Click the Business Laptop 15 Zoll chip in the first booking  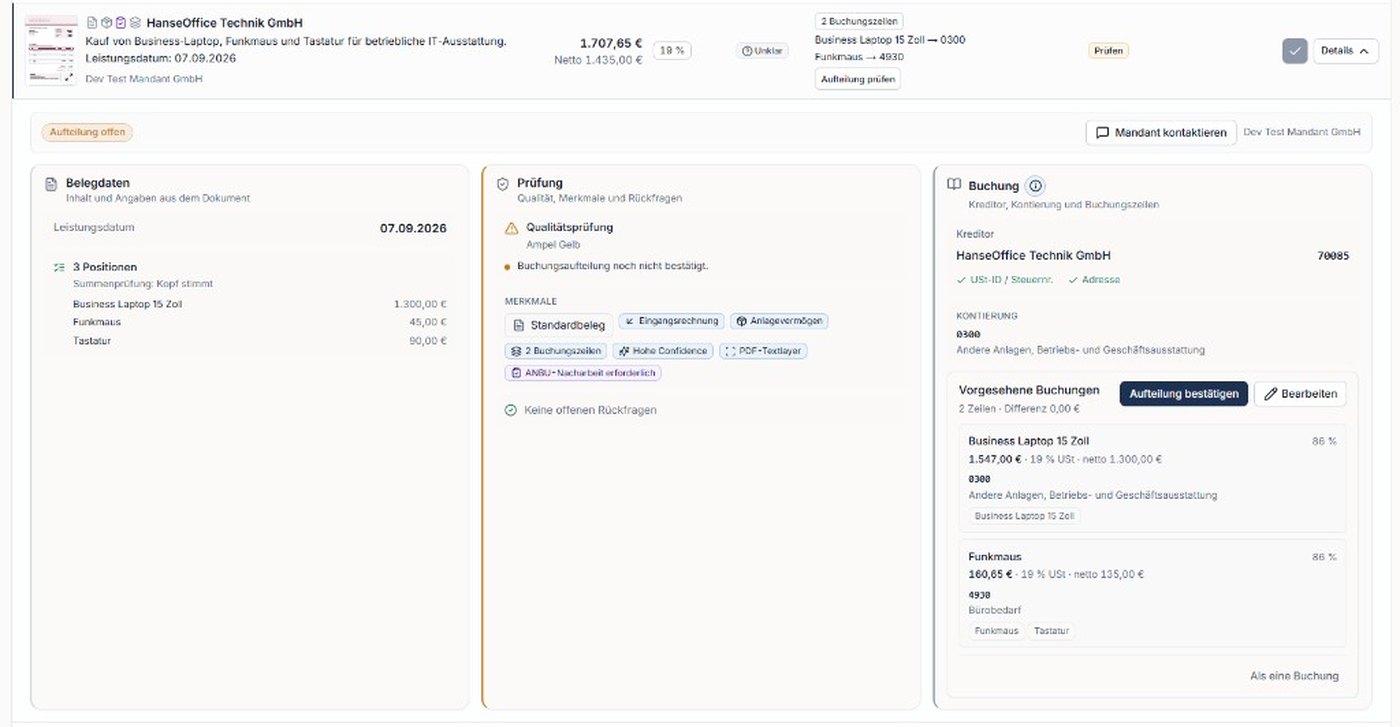(x=1025, y=516)
